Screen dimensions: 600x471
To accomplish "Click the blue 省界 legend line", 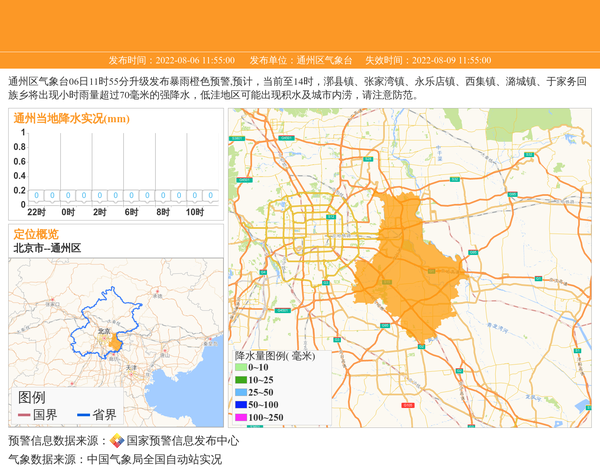I will point(82,415).
